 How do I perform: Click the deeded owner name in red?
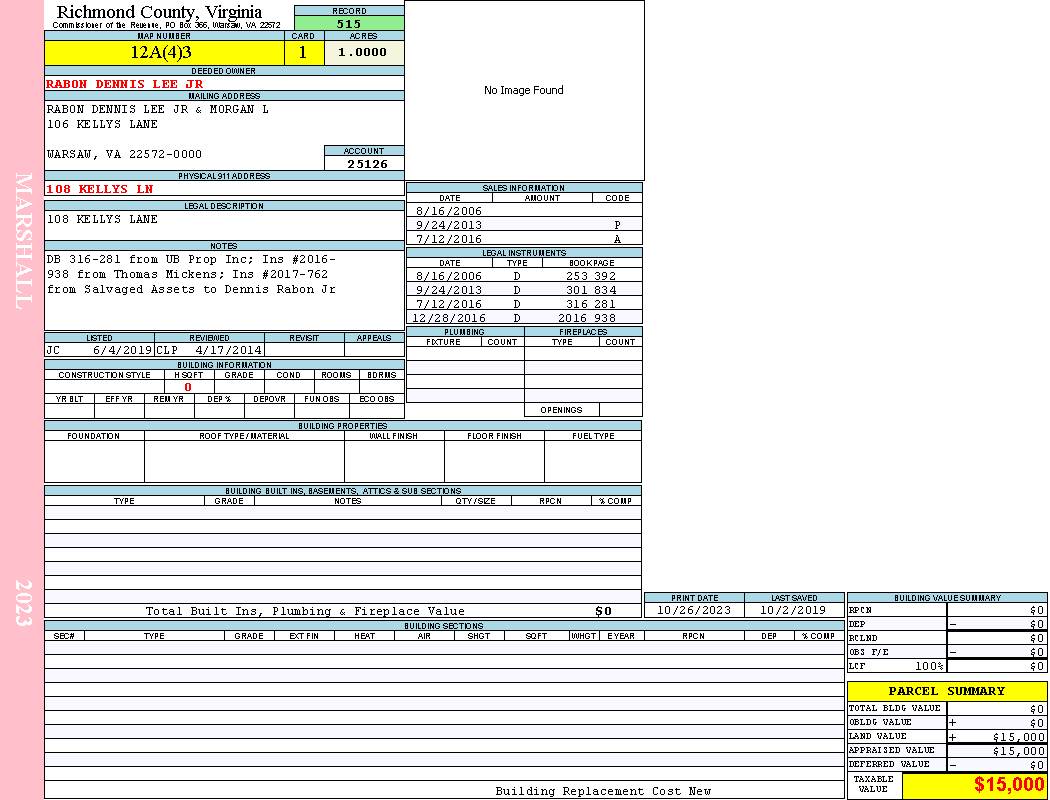click(125, 84)
